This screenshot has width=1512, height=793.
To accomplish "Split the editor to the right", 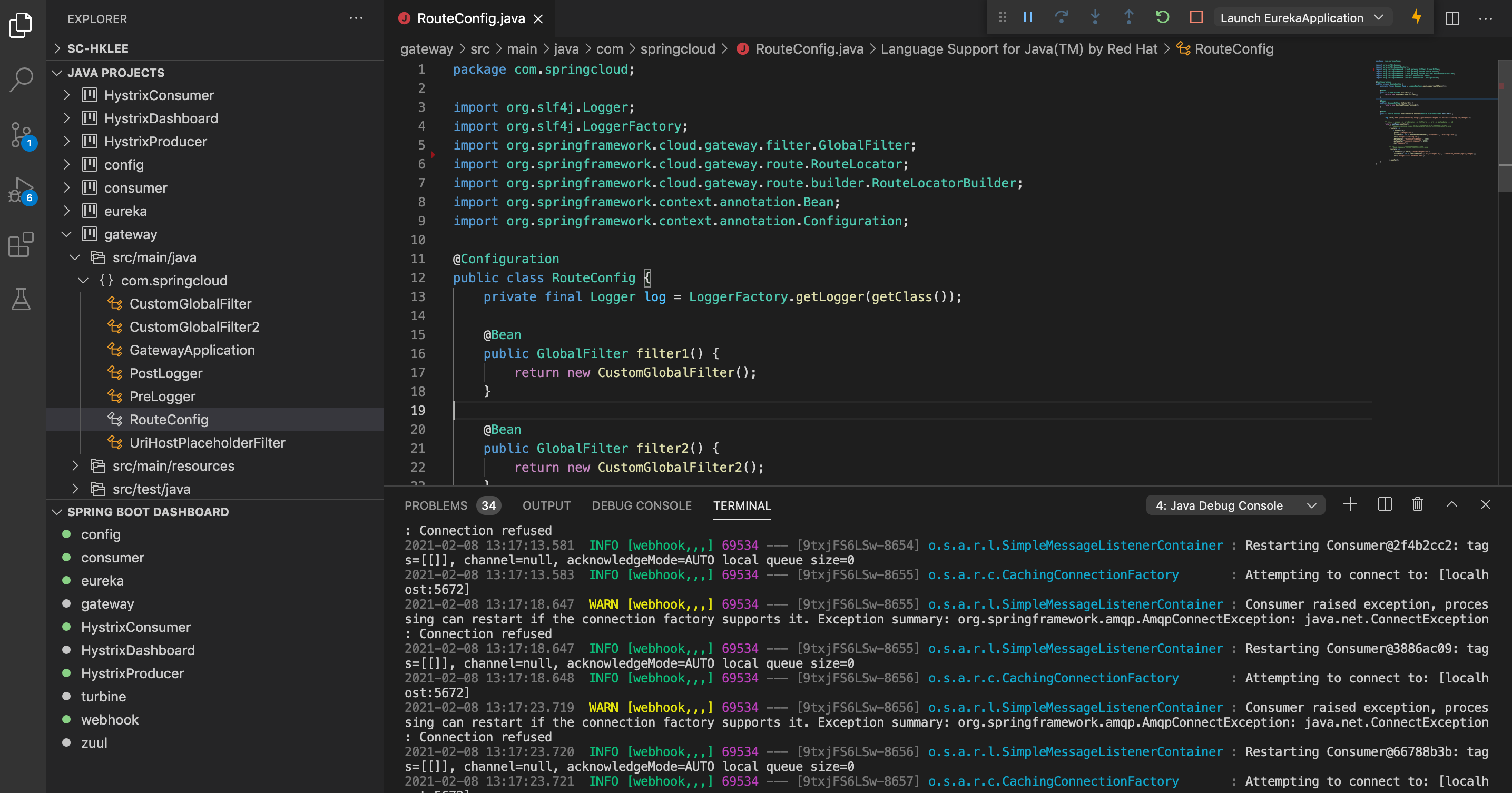I will (1452, 18).
